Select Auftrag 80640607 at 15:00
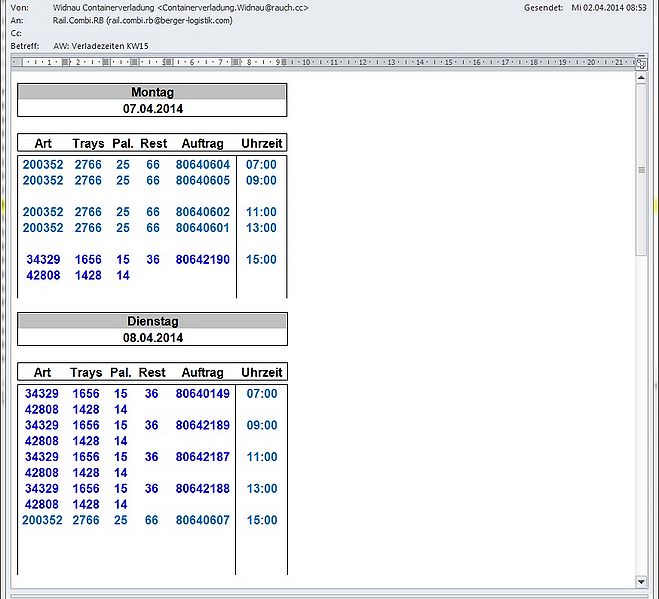 click(203, 520)
